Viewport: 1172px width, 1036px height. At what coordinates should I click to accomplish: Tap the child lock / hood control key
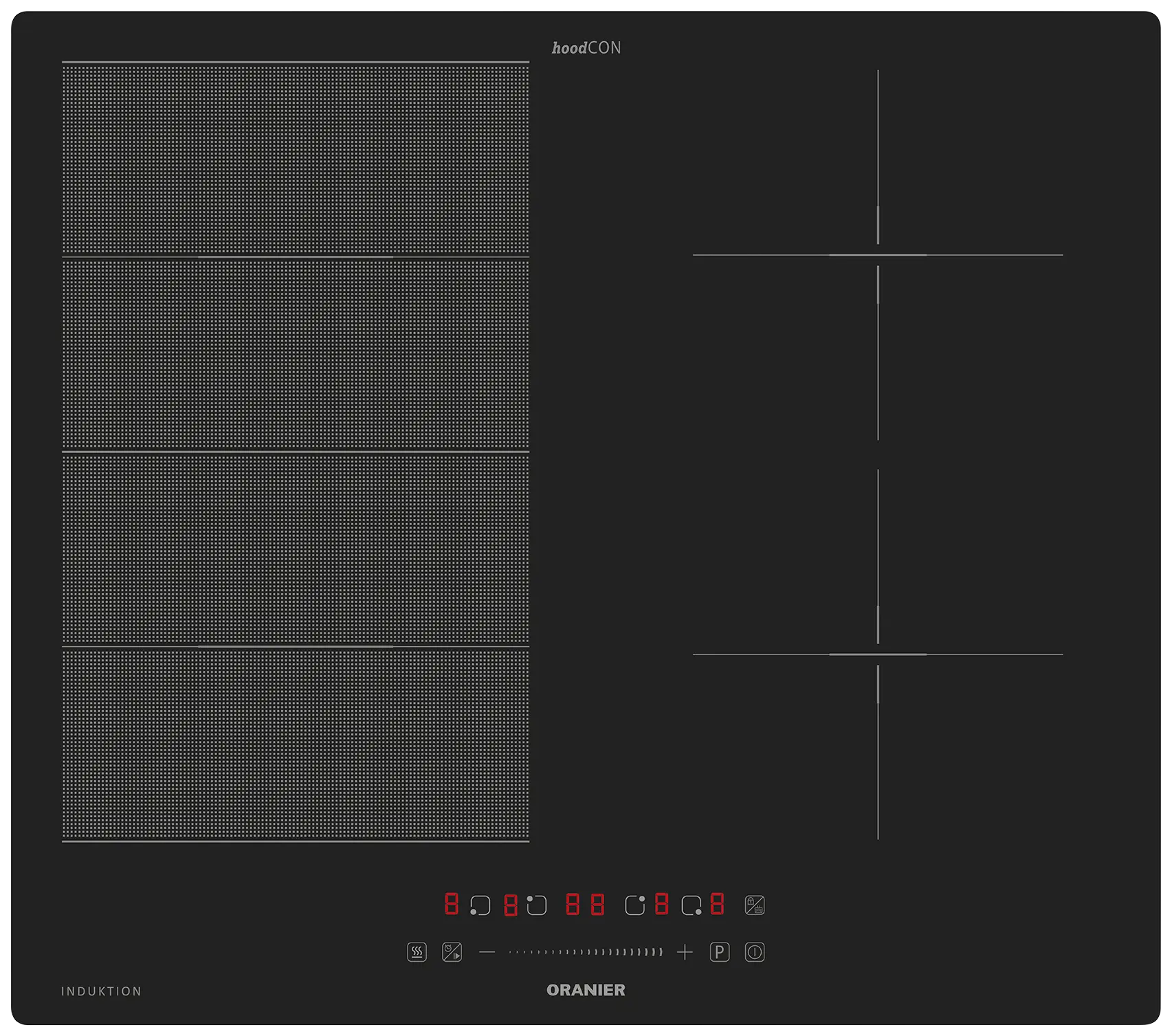tap(755, 905)
